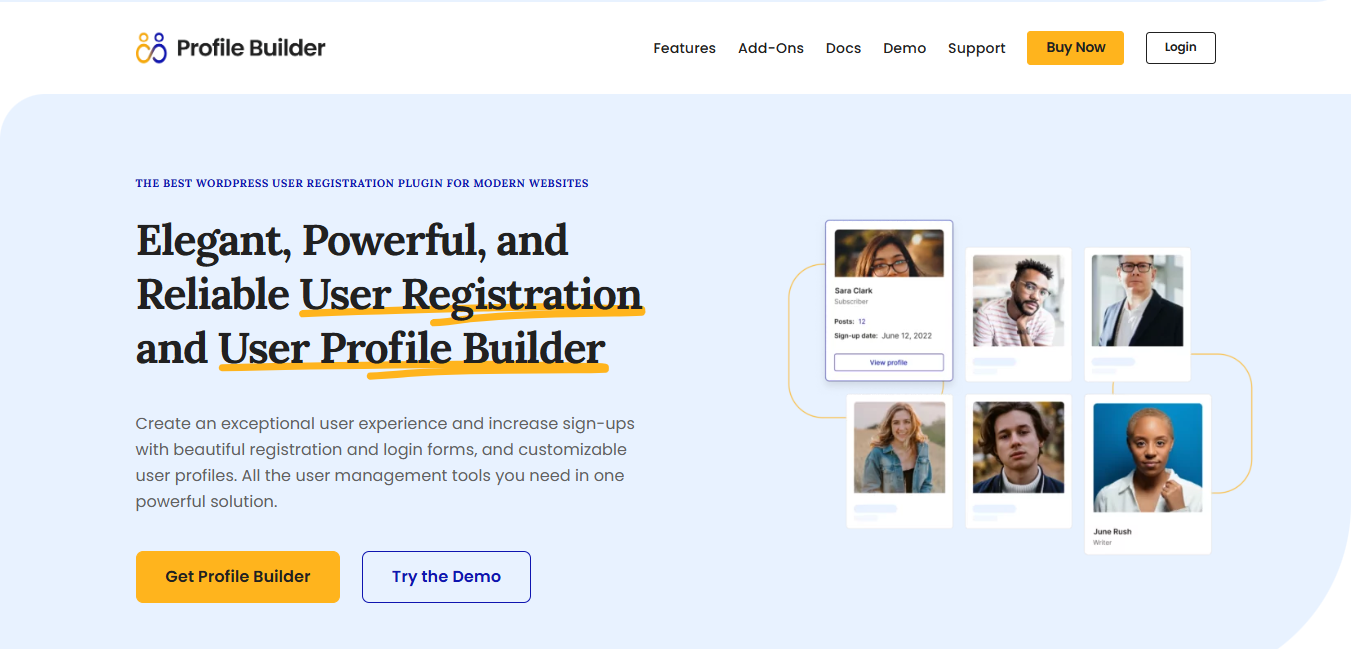The width and height of the screenshot is (1351, 649).
Task: Click View profile on Sara Clark card
Action: pyautogui.click(x=889, y=362)
